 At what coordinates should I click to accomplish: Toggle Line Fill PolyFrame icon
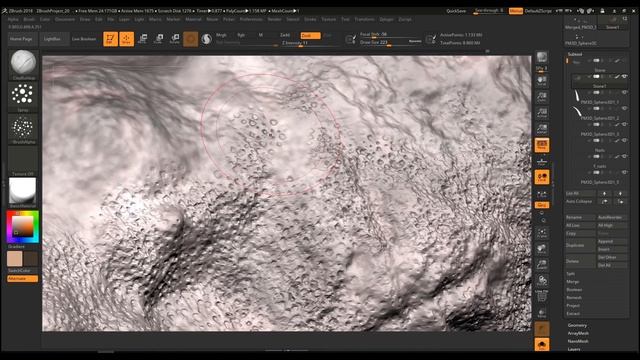(542, 297)
